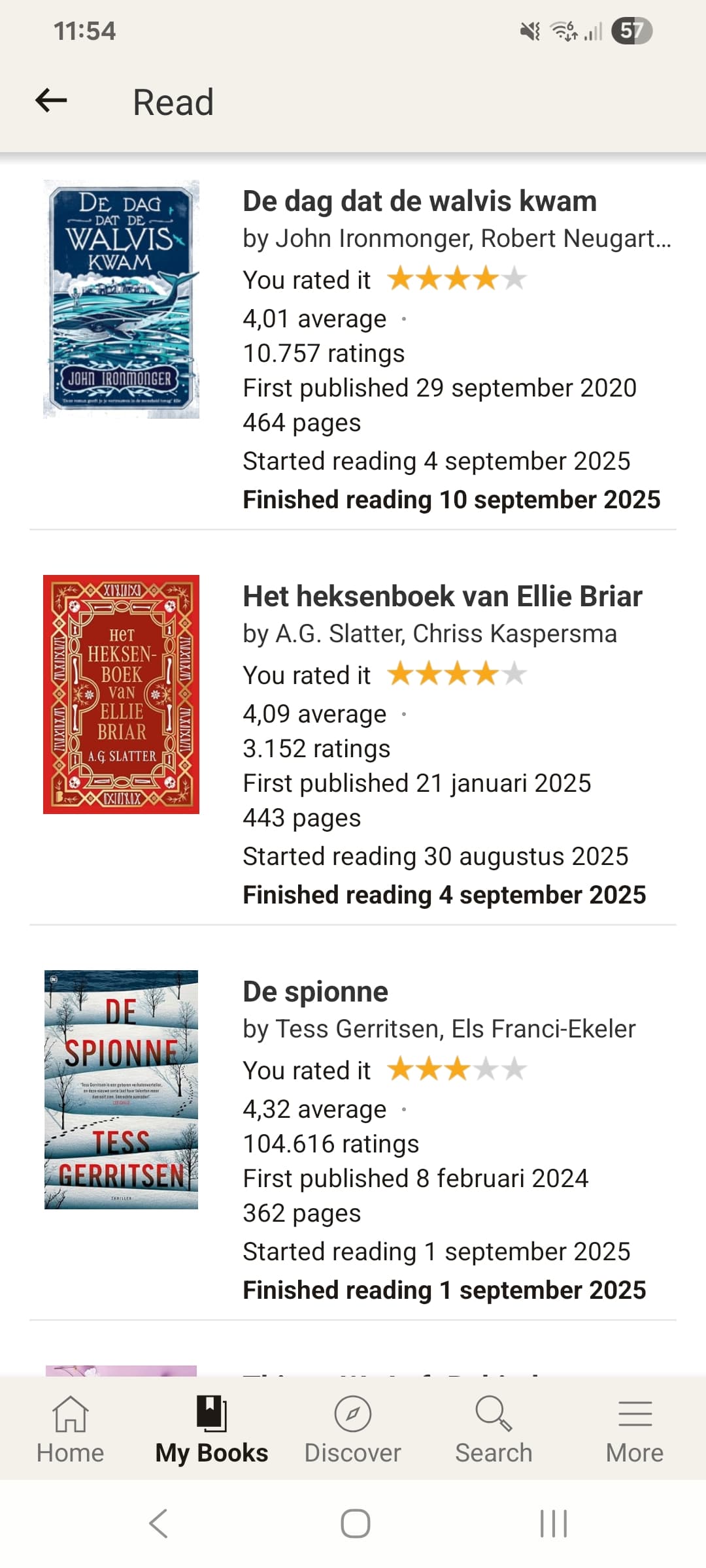Open De spionne title link
Screen dimensions: 706x1568
coord(315,992)
